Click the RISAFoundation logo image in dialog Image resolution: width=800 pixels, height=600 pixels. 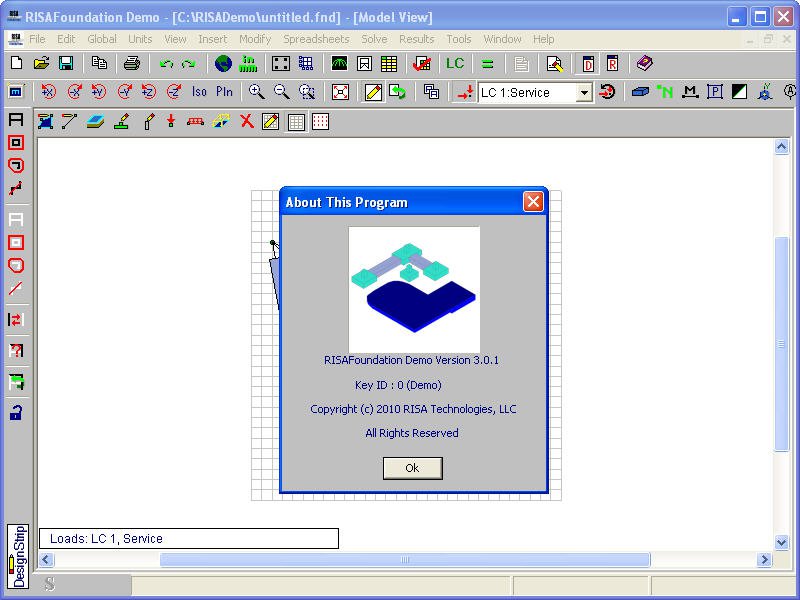tap(414, 289)
